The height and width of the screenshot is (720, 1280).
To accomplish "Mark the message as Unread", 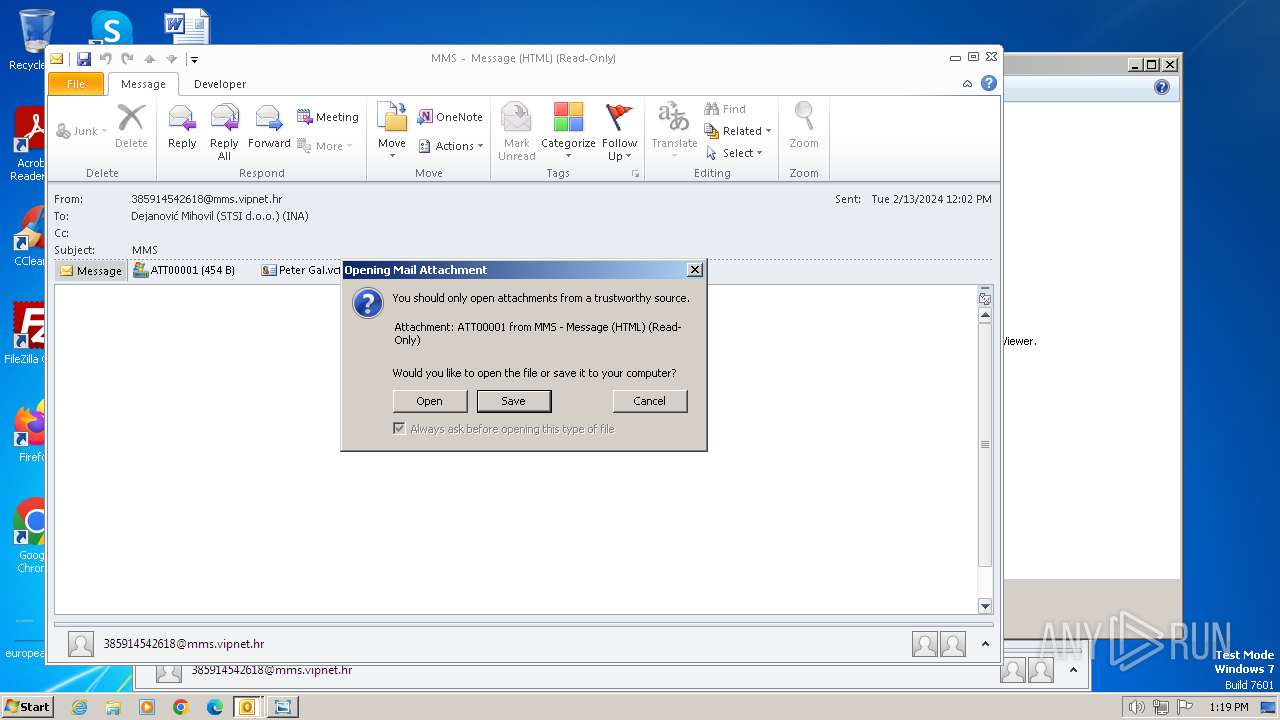I will [x=517, y=131].
